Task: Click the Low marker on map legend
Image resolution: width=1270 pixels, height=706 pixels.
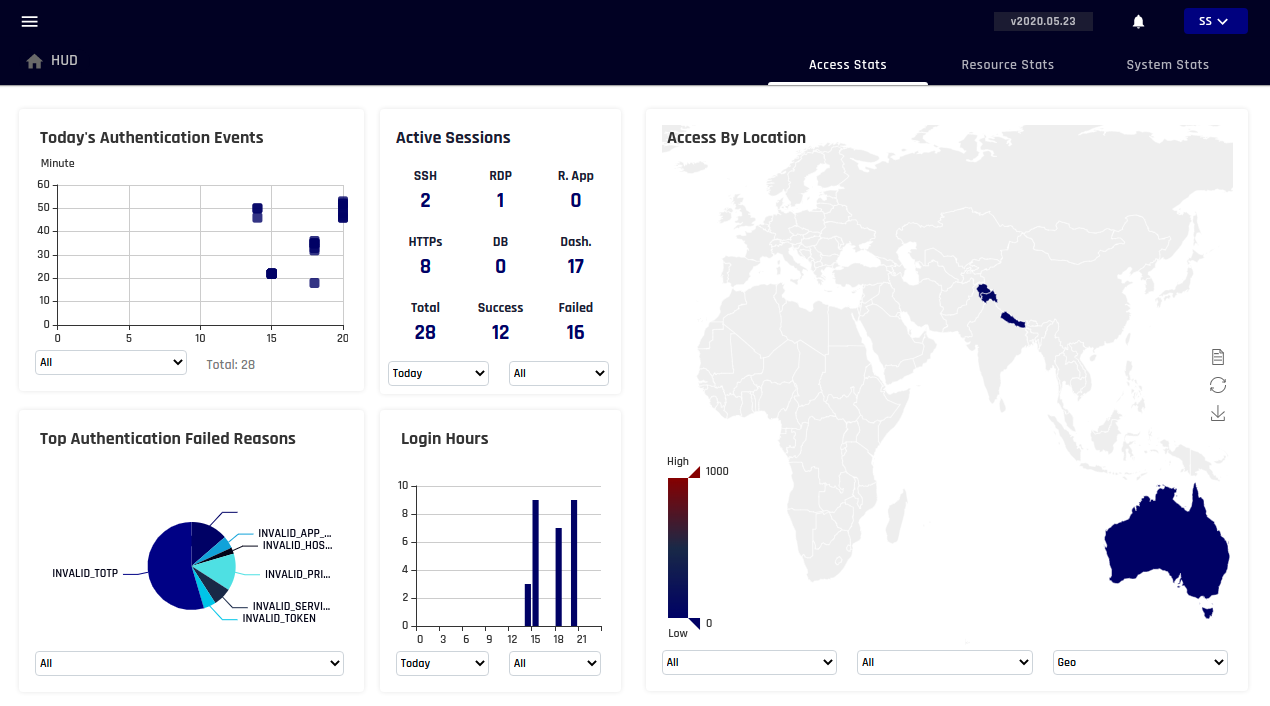Action: 695,623
